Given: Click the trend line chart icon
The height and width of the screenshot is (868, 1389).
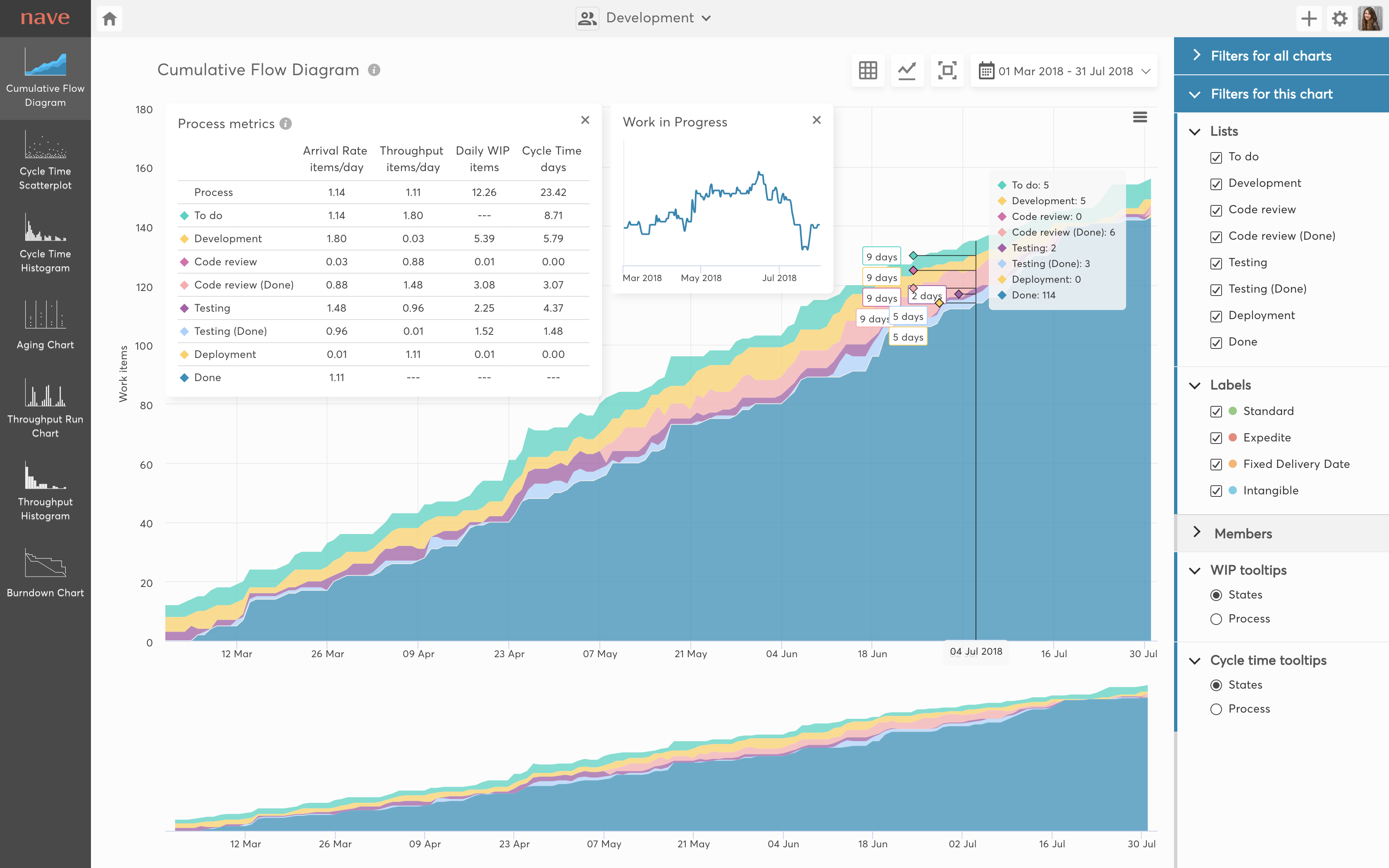Looking at the screenshot, I should 907,71.
